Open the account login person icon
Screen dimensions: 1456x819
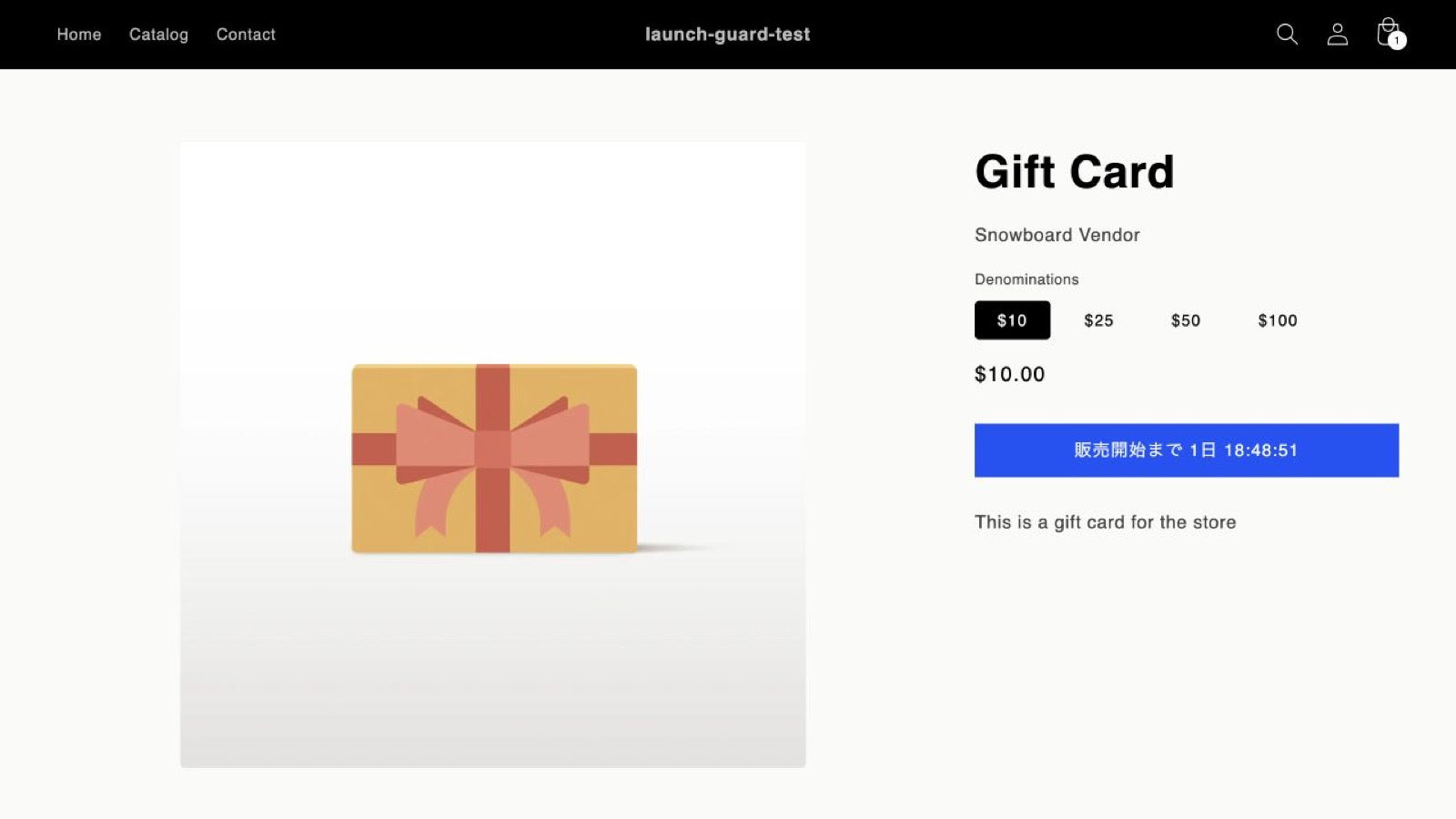pyautogui.click(x=1337, y=35)
